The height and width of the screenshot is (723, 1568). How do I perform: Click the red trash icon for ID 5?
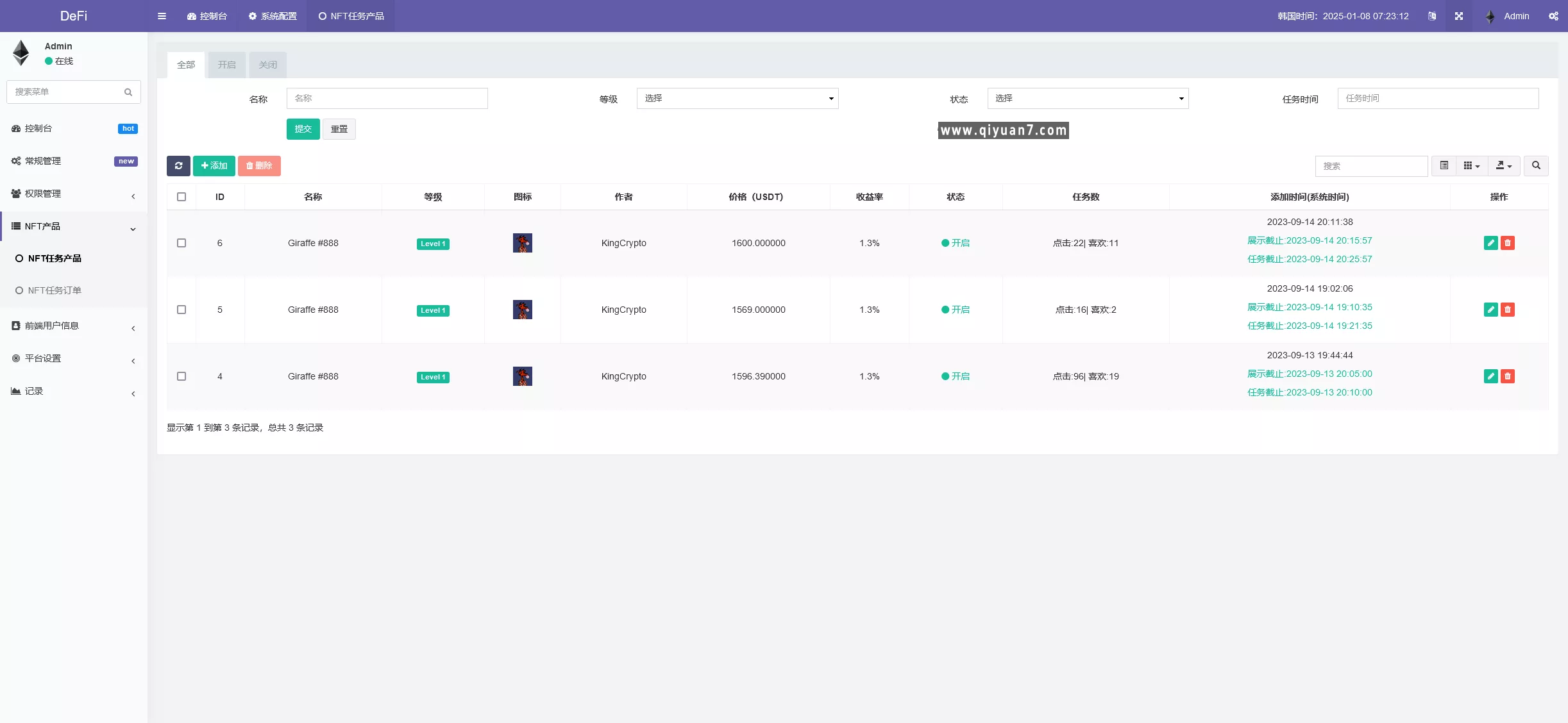[1508, 310]
